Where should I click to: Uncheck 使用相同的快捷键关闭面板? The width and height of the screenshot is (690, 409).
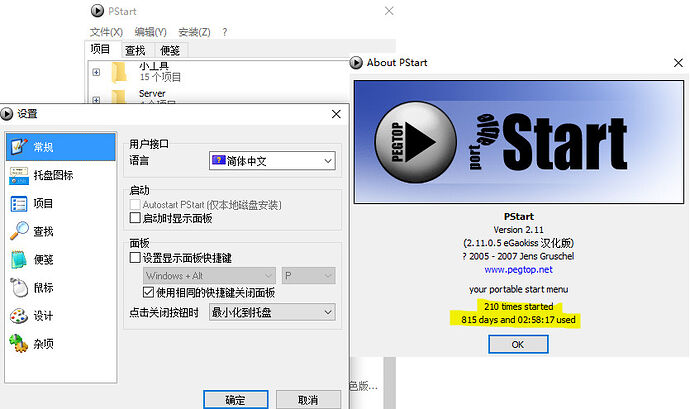[148, 292]
